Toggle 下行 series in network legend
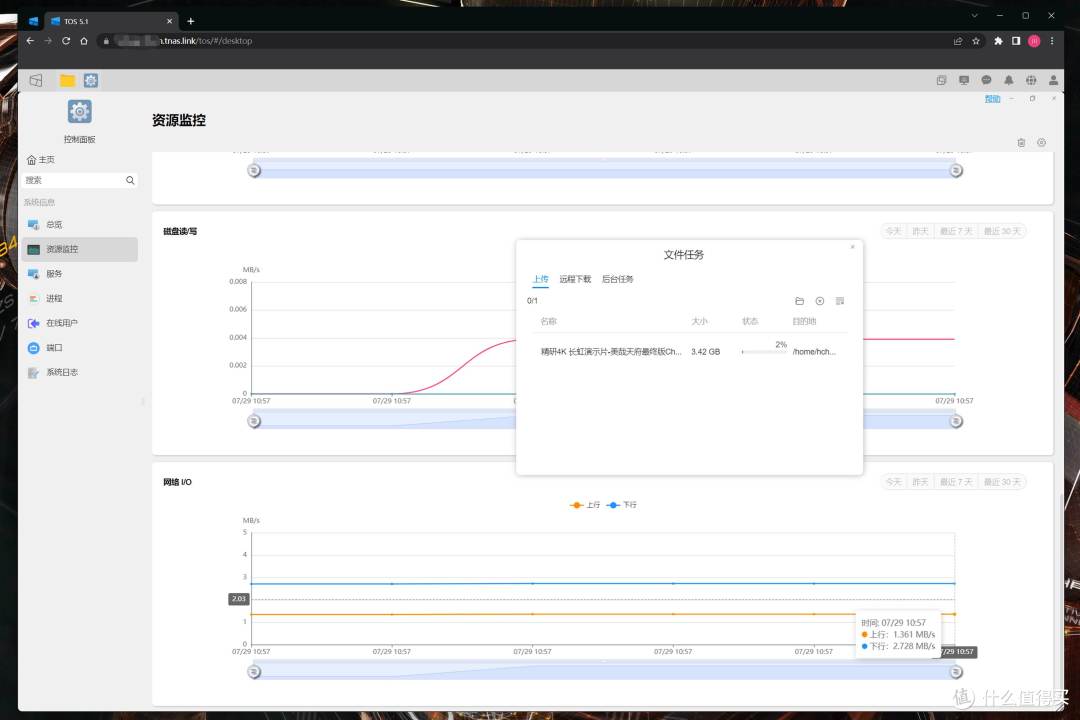The width and height of the screenshot is (1080, 720). [x=622, y=505]
